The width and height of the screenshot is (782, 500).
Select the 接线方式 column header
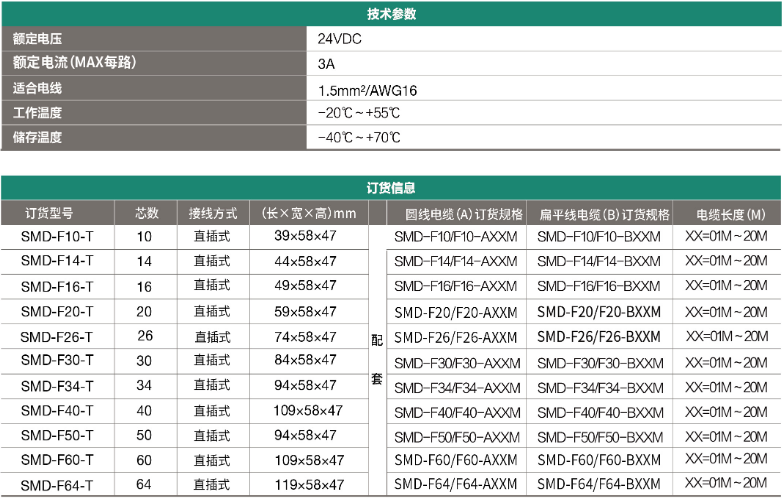[213, 213]
